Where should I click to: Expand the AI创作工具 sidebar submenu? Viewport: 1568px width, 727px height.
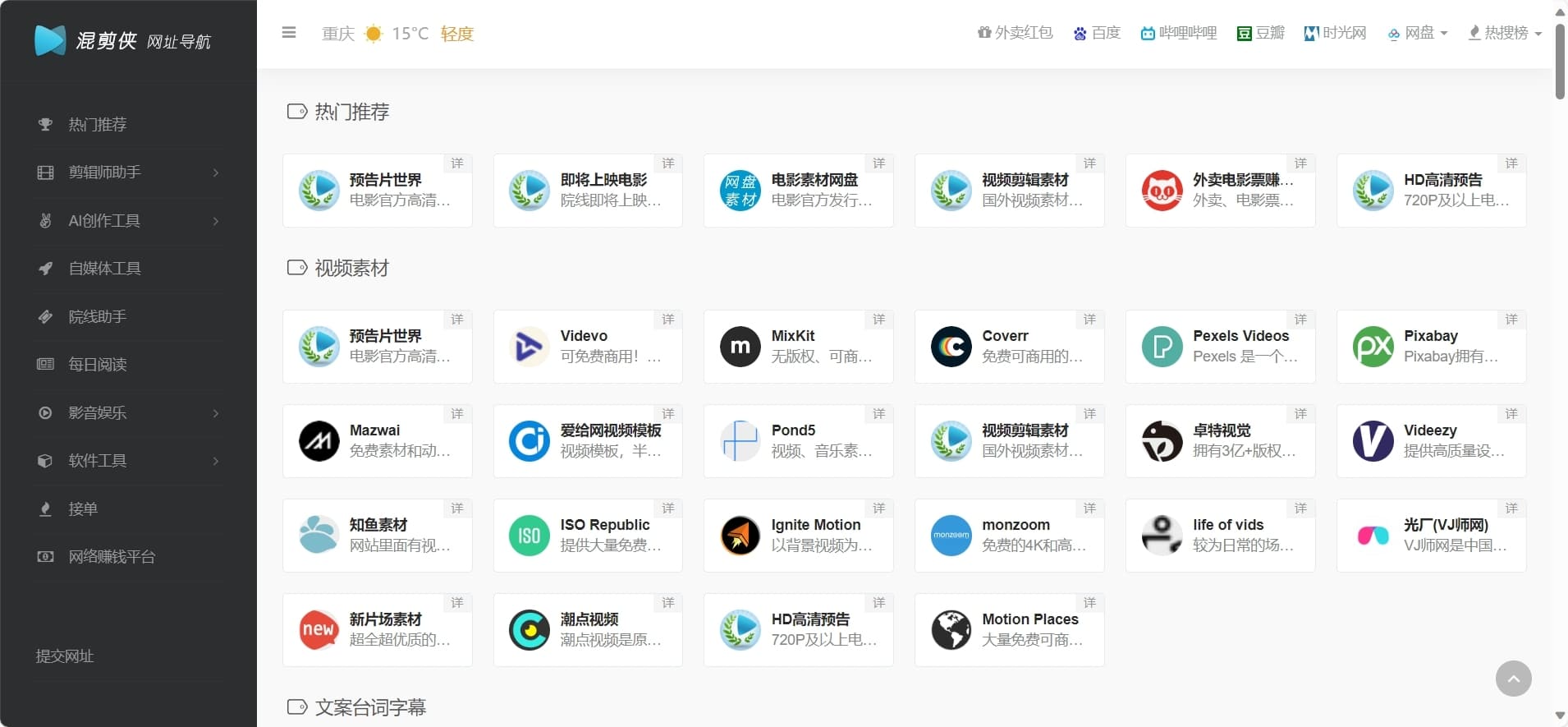point(128,221)
